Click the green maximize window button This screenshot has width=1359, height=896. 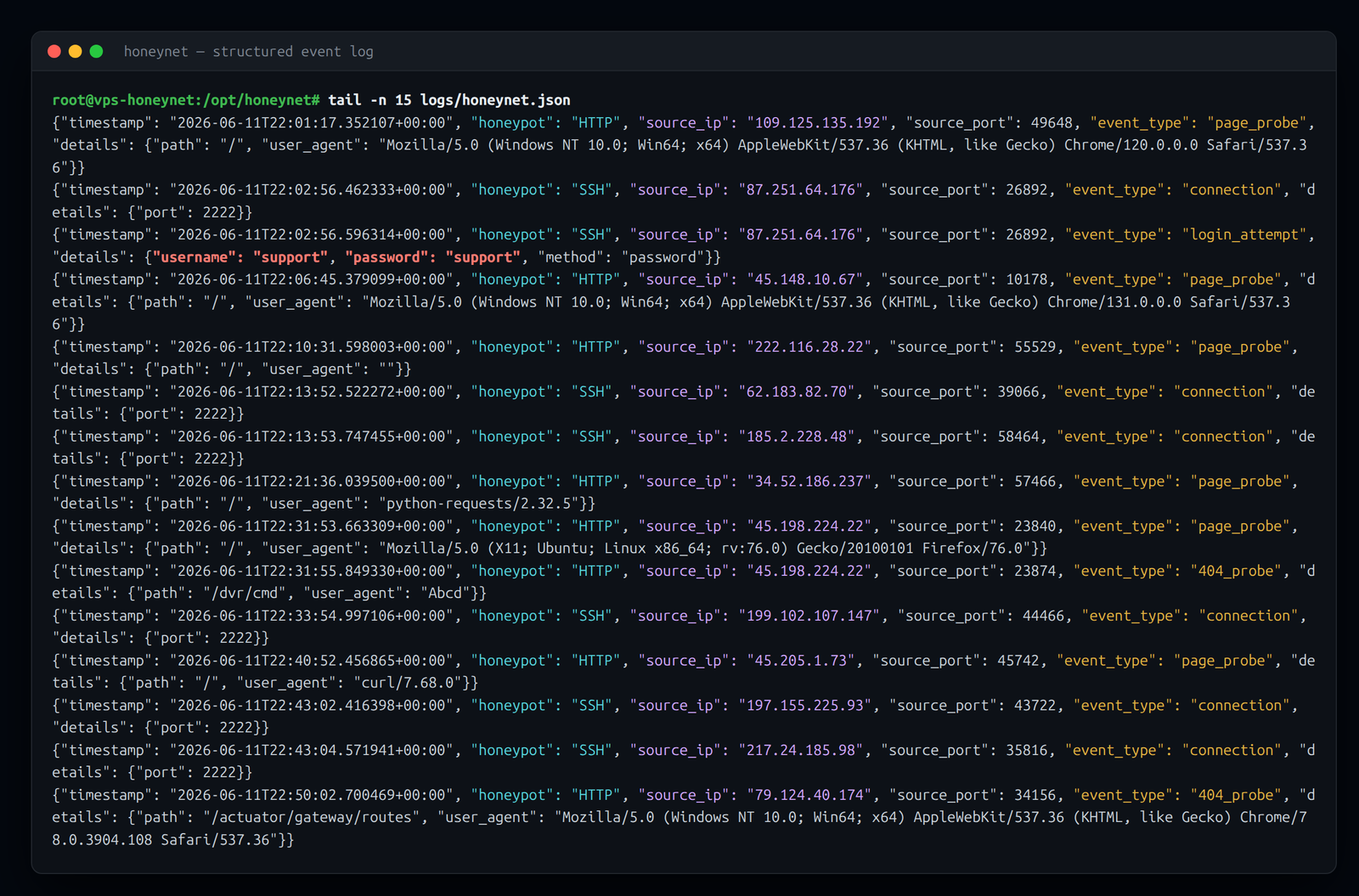pyautogui.click(x=97, y=52)
